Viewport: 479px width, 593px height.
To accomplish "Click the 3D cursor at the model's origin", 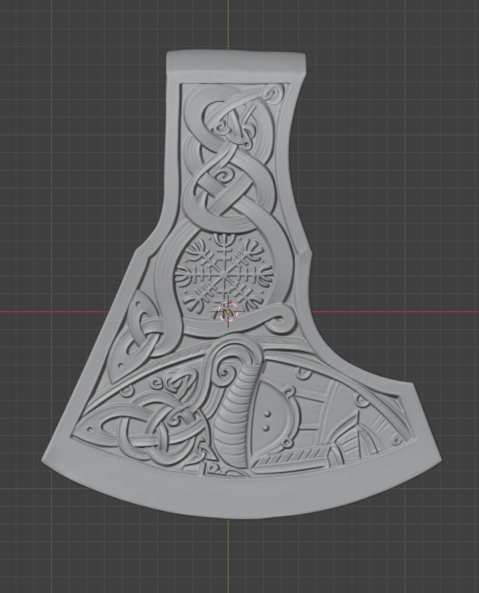I will (x=228, y=312).
